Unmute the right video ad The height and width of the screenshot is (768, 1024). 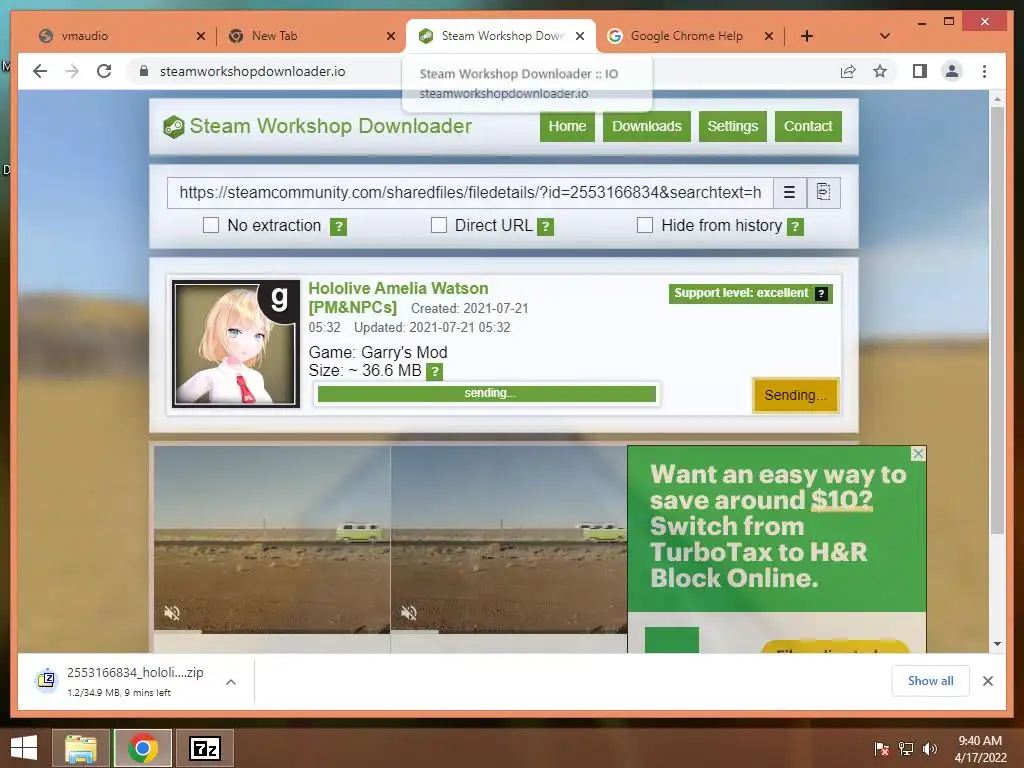pyautogui.click(x=408, y=613)
